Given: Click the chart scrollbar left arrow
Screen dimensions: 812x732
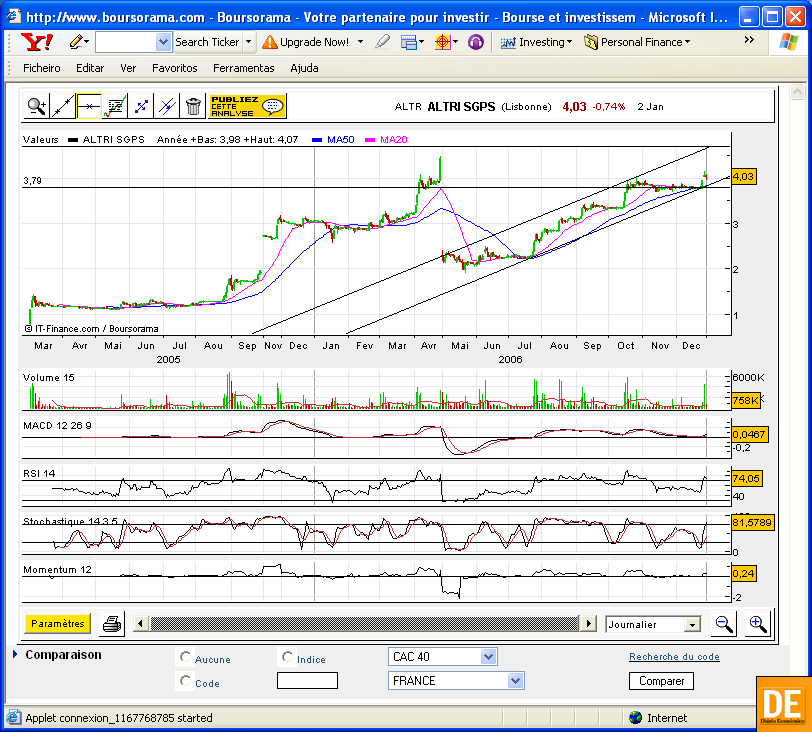Looking at the screenshot, I should 140,623.
